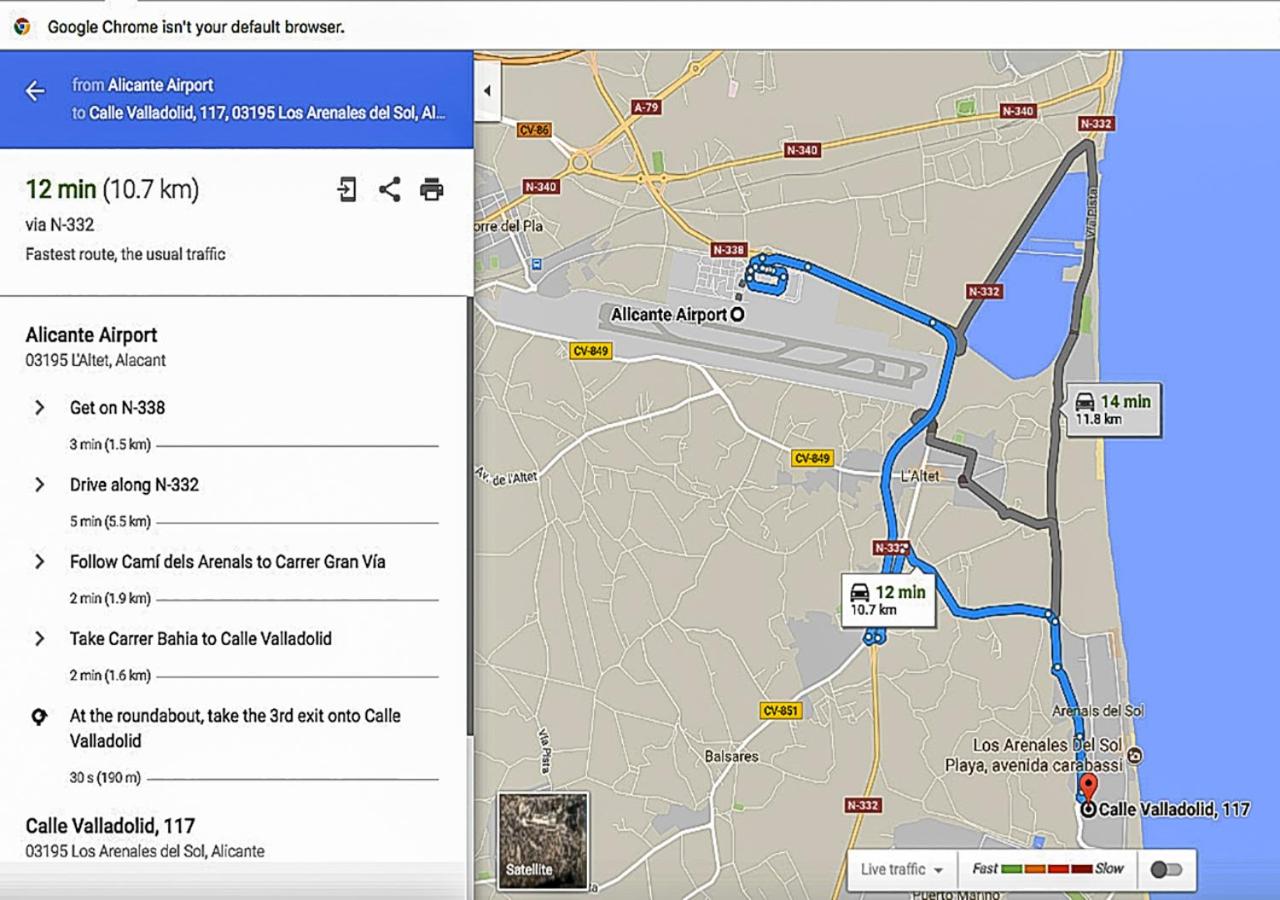Click the Alicante Airport starting point heading
1280x900 pixels.
(91, 335)
